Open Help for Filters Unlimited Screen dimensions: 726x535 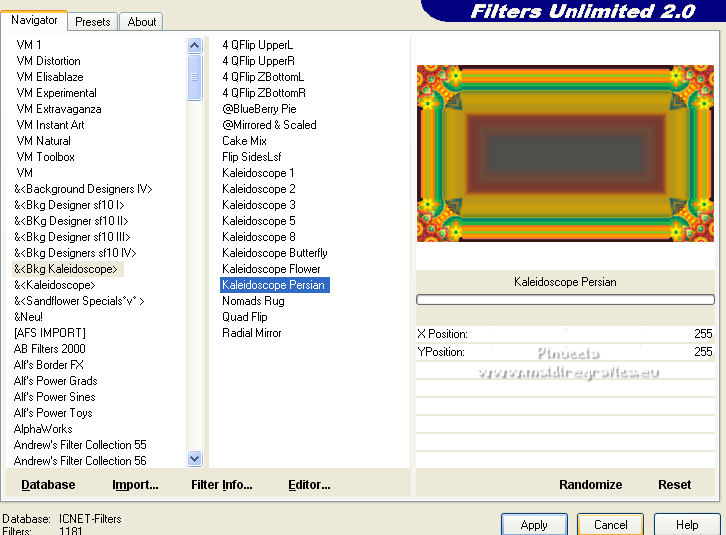(687, 525)
